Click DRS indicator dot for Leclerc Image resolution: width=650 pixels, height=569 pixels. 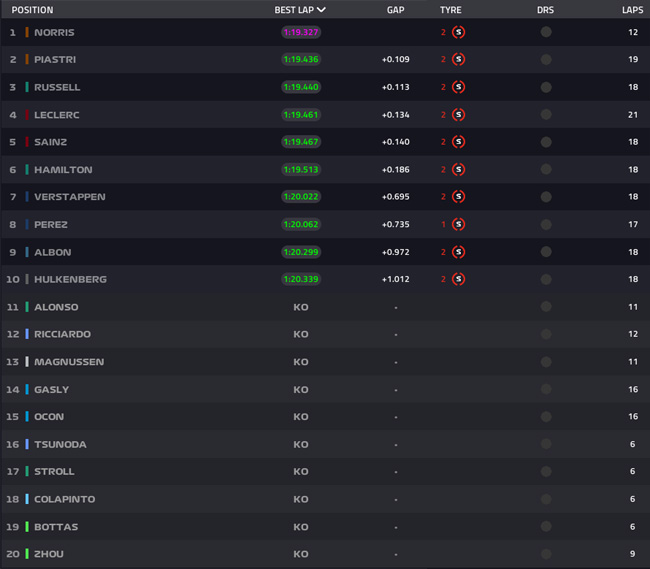point(546,114)
